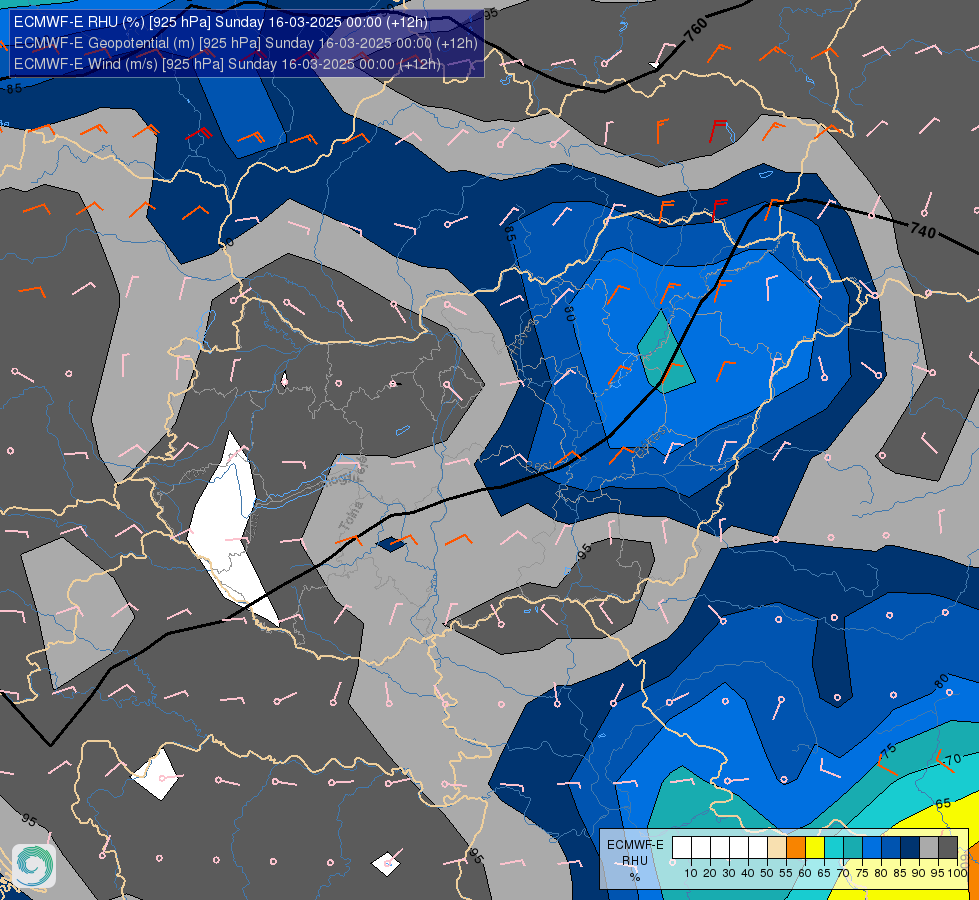The height and width of the screenshot is (900, 979).
Task: Click the bright blue 75–80 legend swatch
Action: pos(872,848)
